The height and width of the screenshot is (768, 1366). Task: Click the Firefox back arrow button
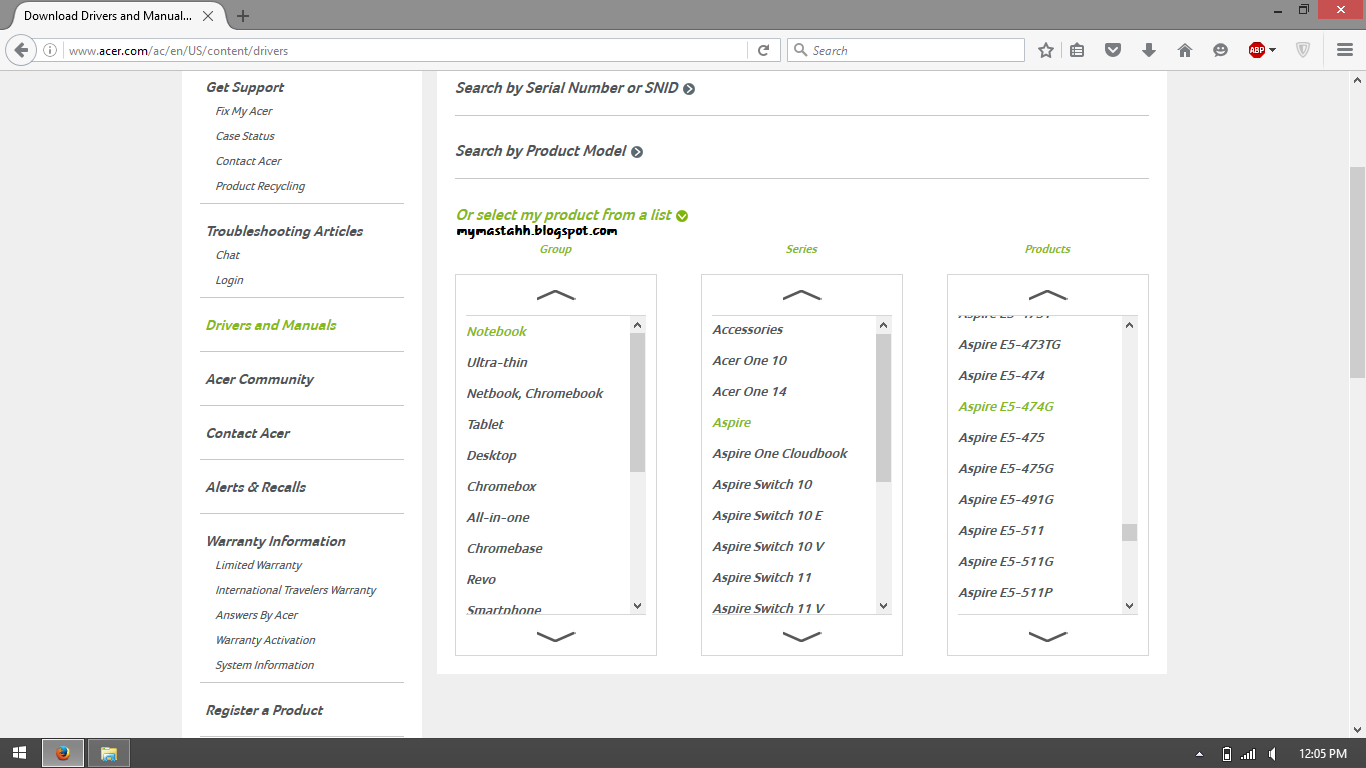pos(21,50)
